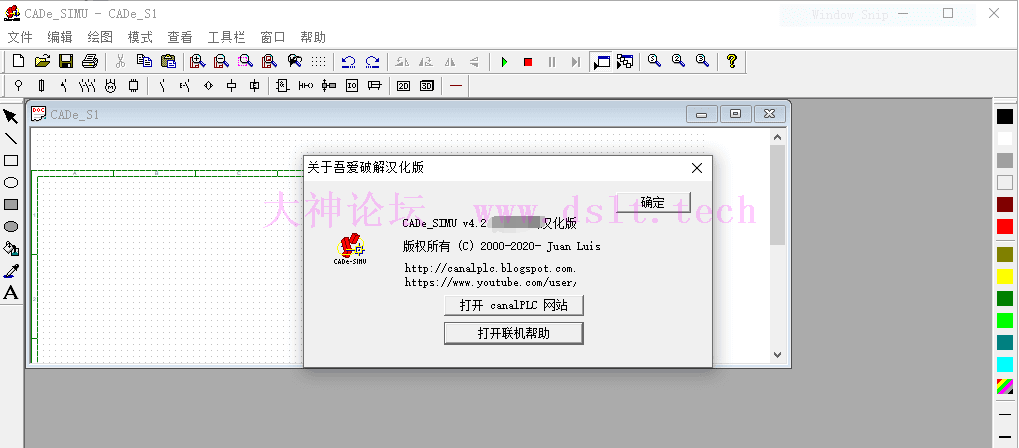Confirm the About dialog with 确定

click(653, 202)
